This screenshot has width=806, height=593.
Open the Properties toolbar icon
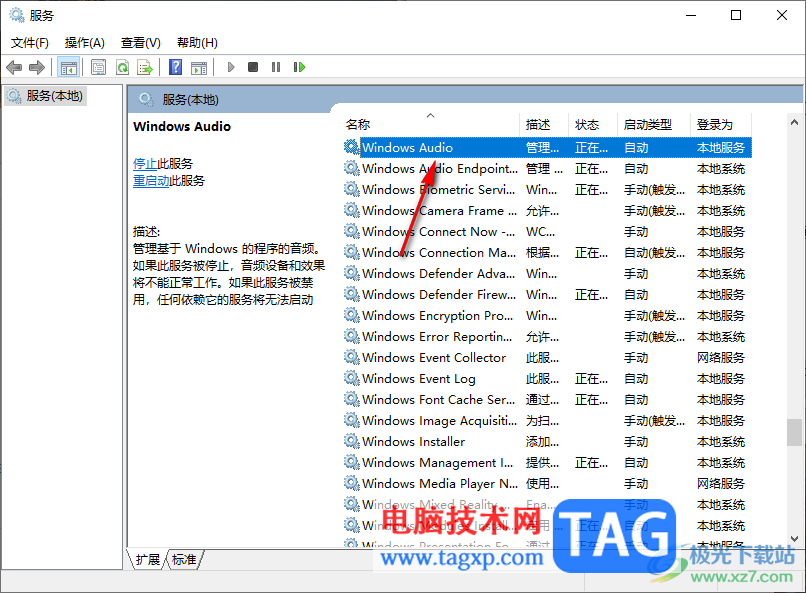tap(98, 67)
